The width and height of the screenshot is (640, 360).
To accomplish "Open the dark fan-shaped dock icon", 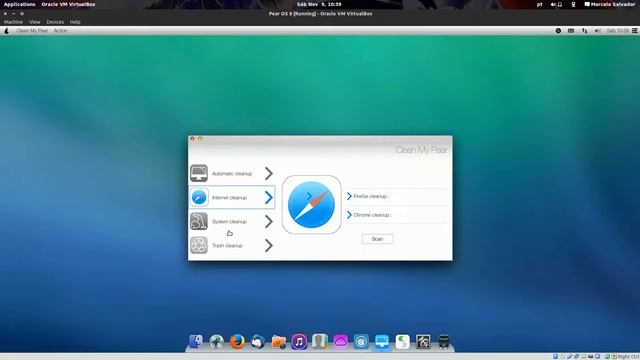I will point(423,342).
